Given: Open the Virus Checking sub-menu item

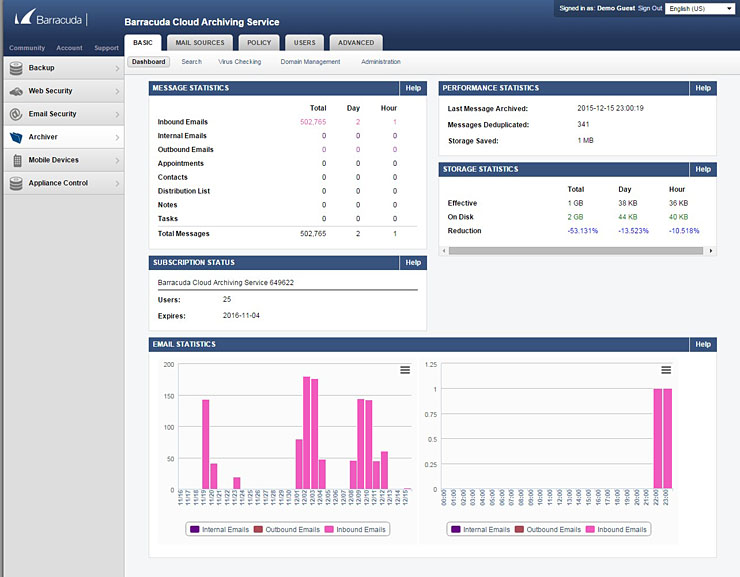Looking at the screenshot, I should pos(240,62).
